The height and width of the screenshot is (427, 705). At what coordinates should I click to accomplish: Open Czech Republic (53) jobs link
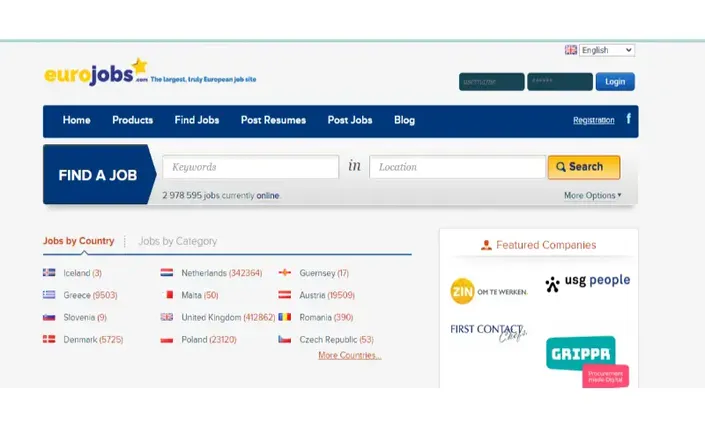(x=336, y=339)
